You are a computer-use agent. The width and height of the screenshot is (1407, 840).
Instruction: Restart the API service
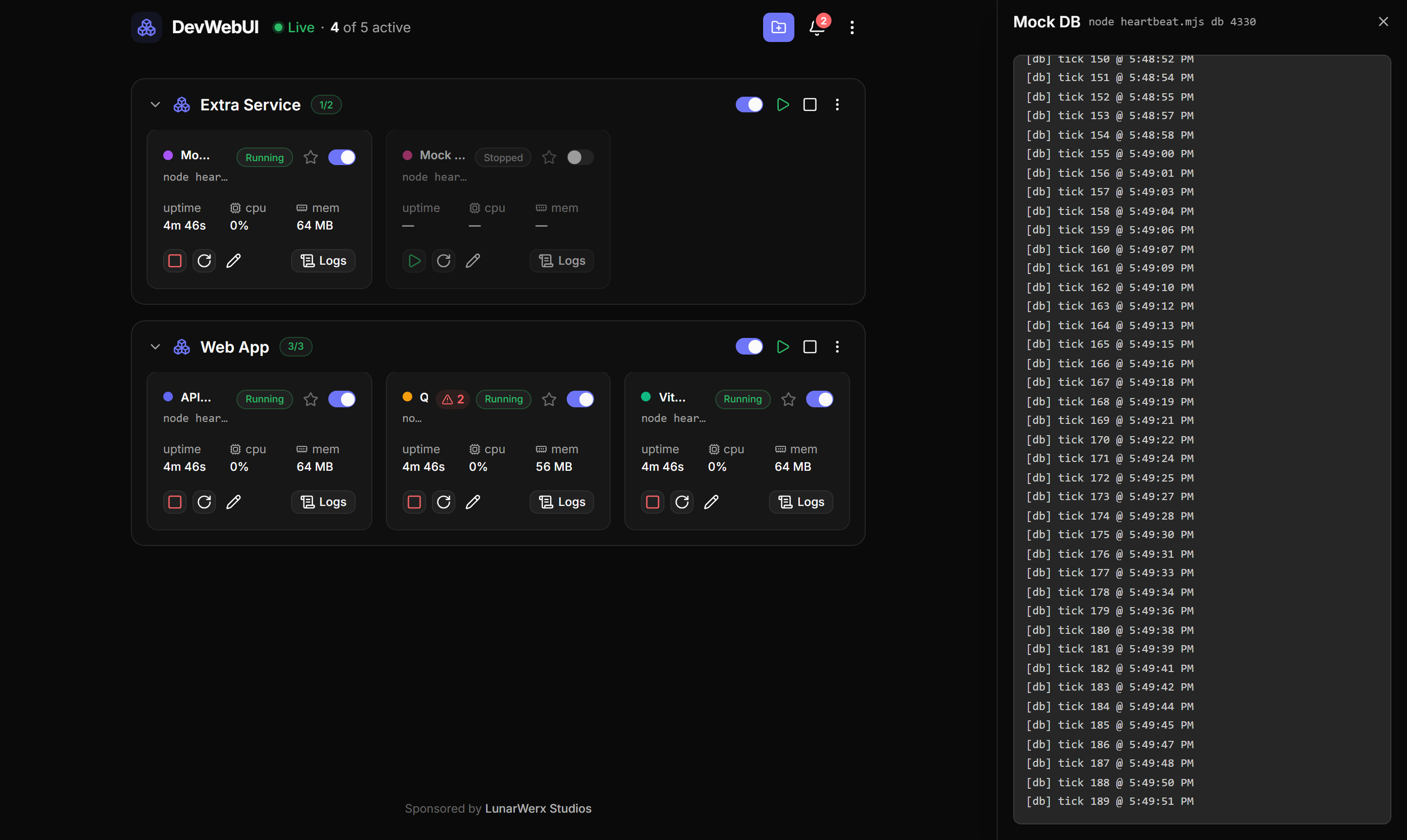point(204,502)
